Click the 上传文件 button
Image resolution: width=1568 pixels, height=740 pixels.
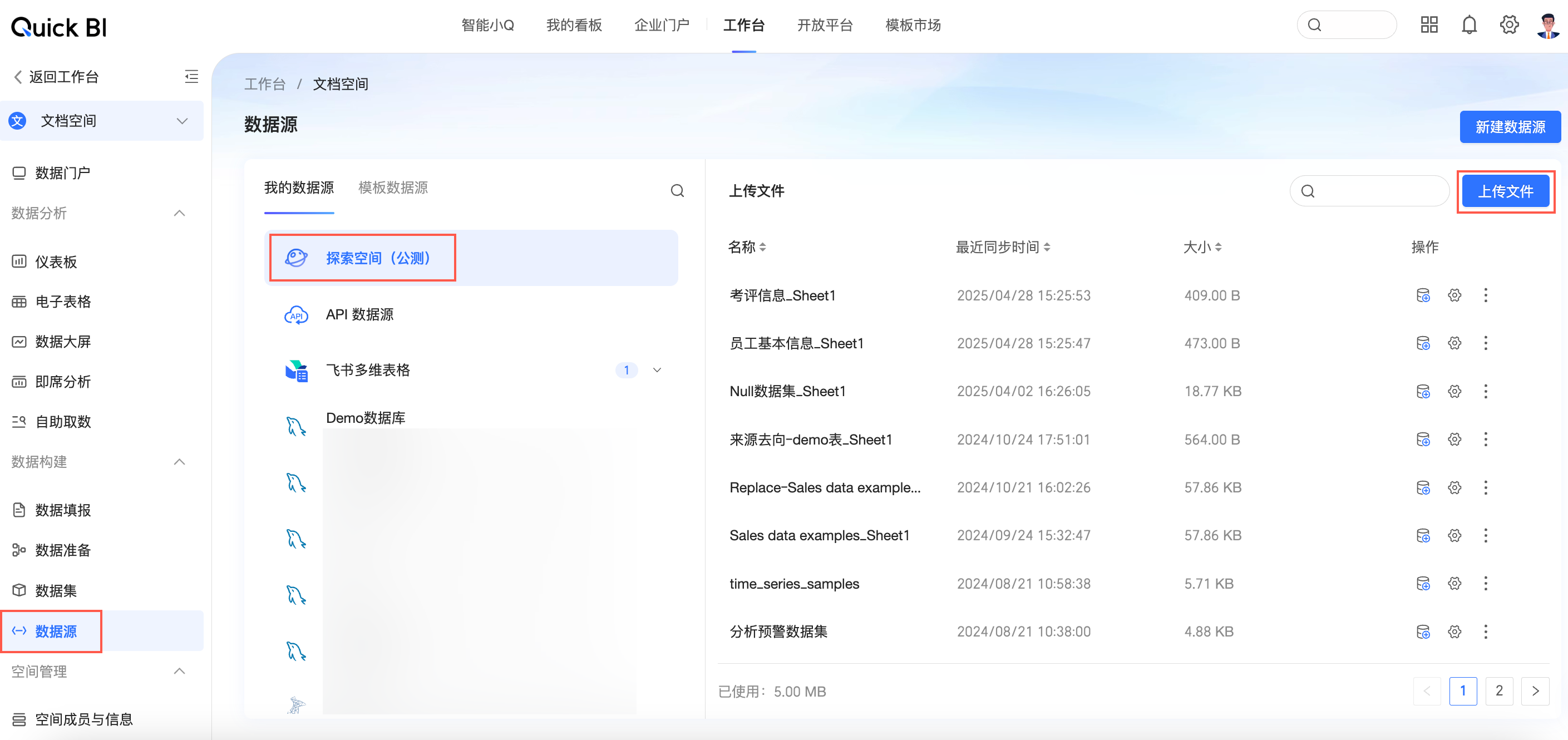[1505, 191]
